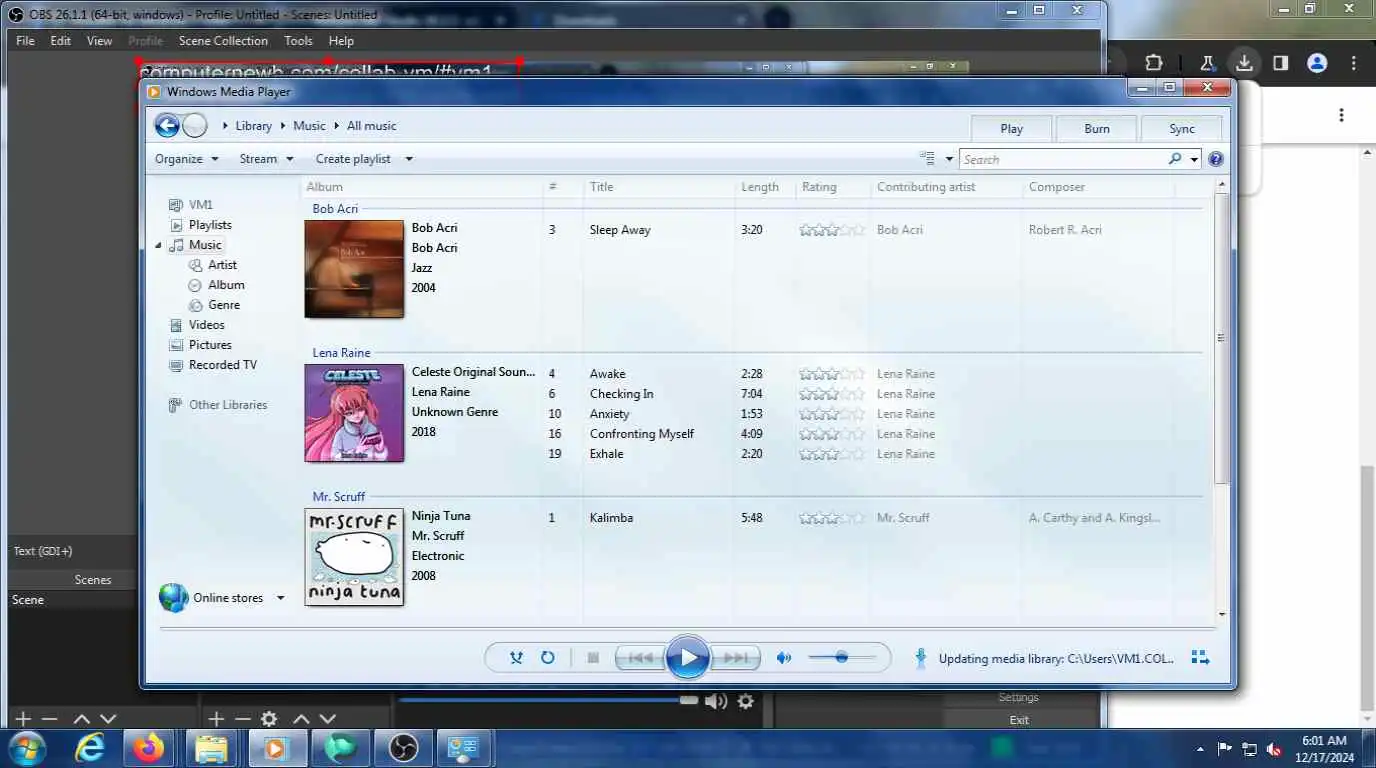Screen dimensions: 1376x768
Task: Skip to the next track
Action: click(736, 658)
